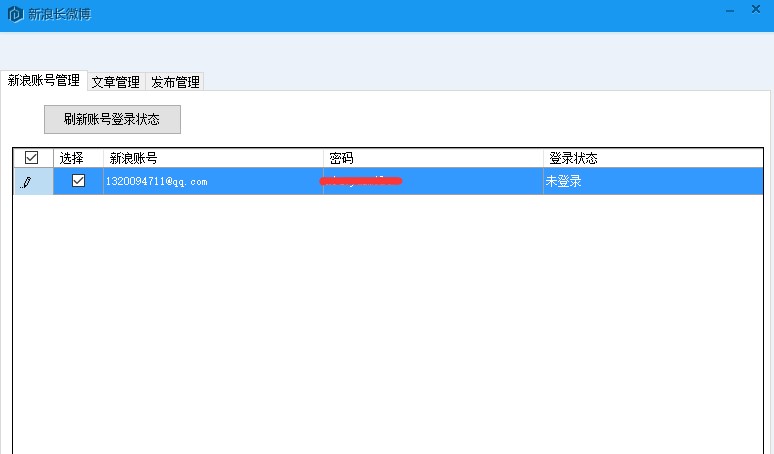
Task: Open the 发布管理 tab
Action: pyautogui.click(x=175, y=82)
